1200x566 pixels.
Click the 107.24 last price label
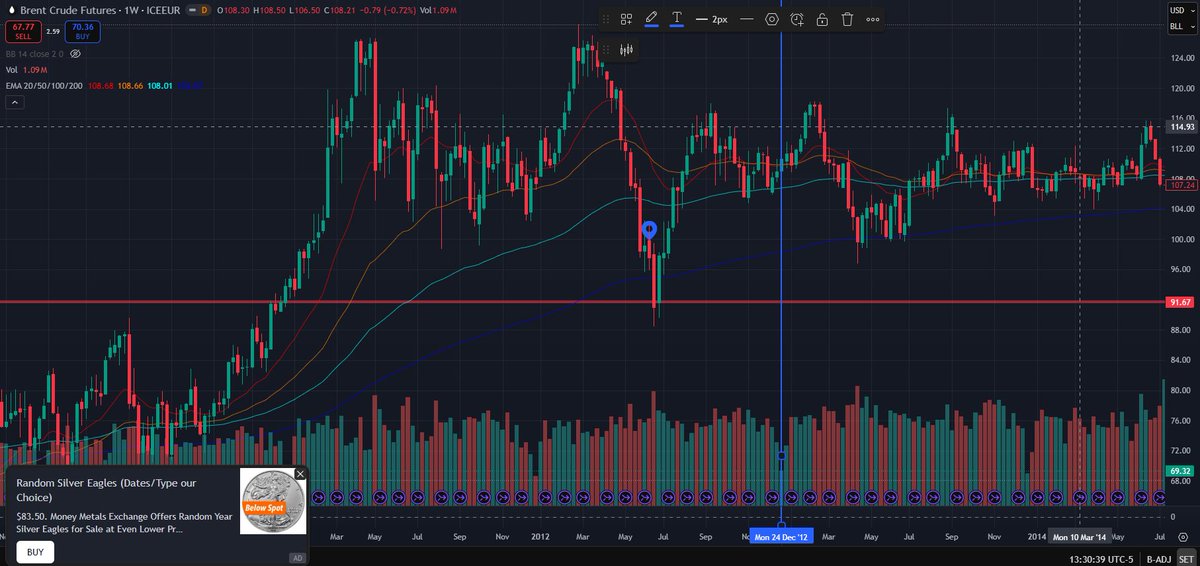pos(1181,185)
